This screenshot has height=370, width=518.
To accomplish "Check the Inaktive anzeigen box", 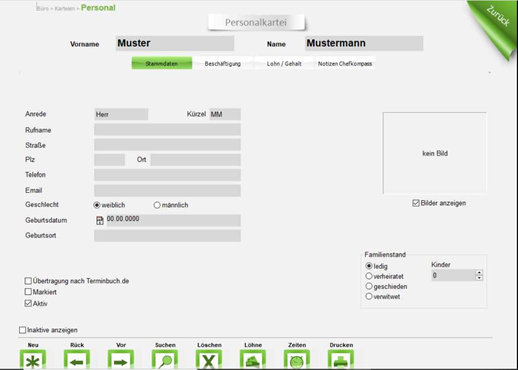I will click(23, 330).
